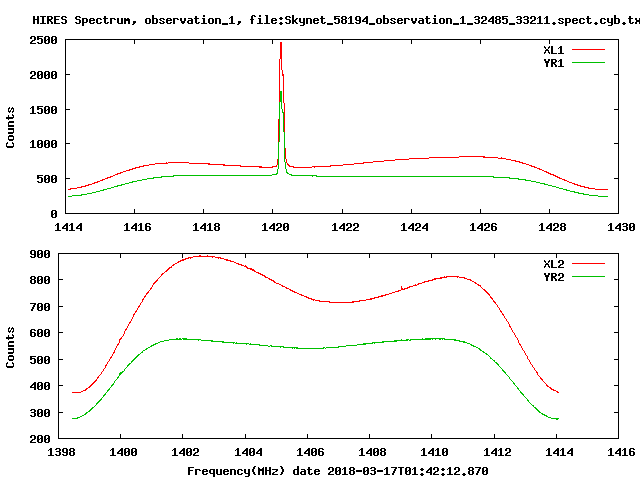Screen dimensions: 640x480
Task: Click the 1422 x-axis tick label
Action: (x=345, y=227)
